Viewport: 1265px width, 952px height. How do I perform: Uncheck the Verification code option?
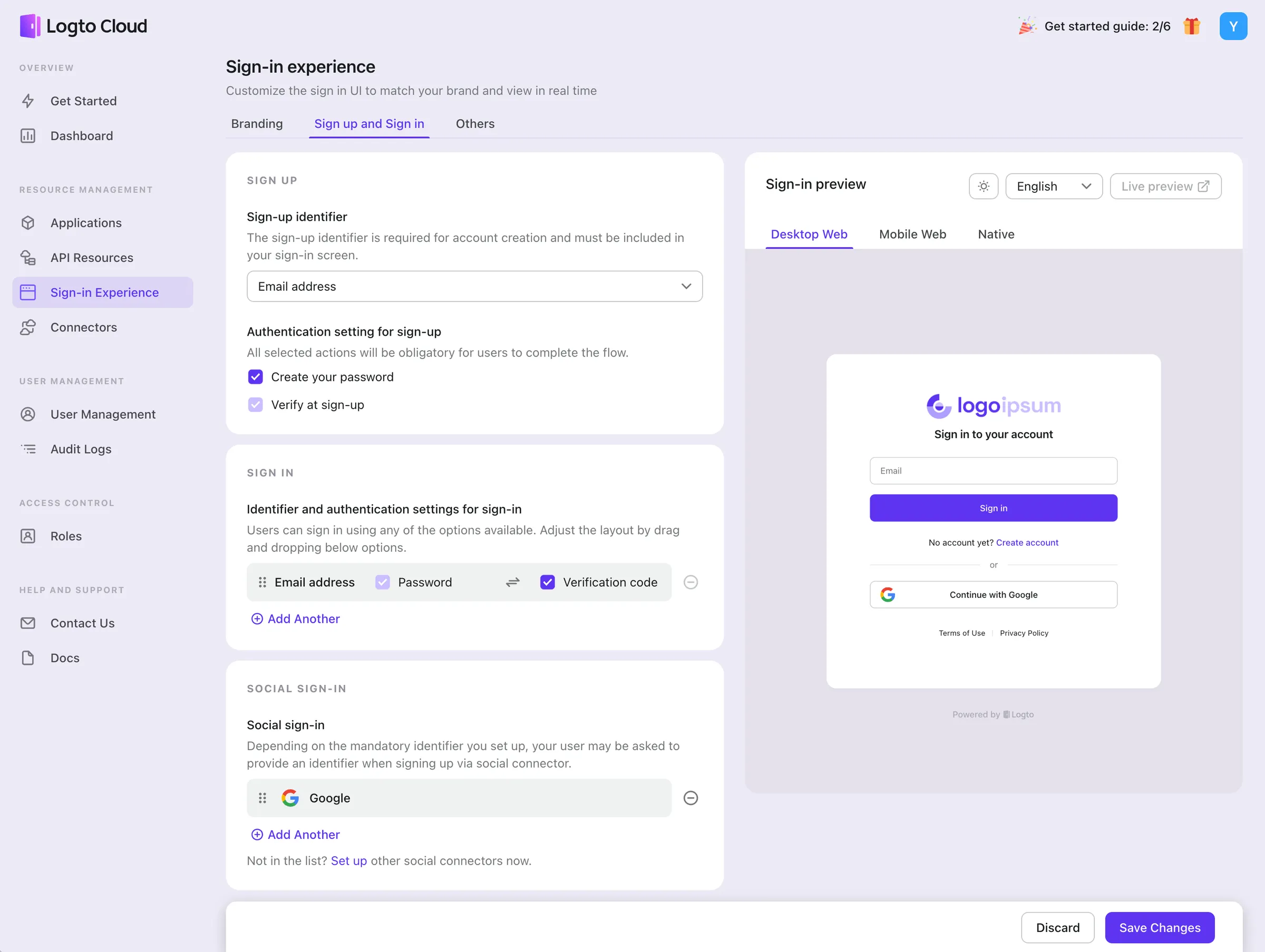click(548, 582)
